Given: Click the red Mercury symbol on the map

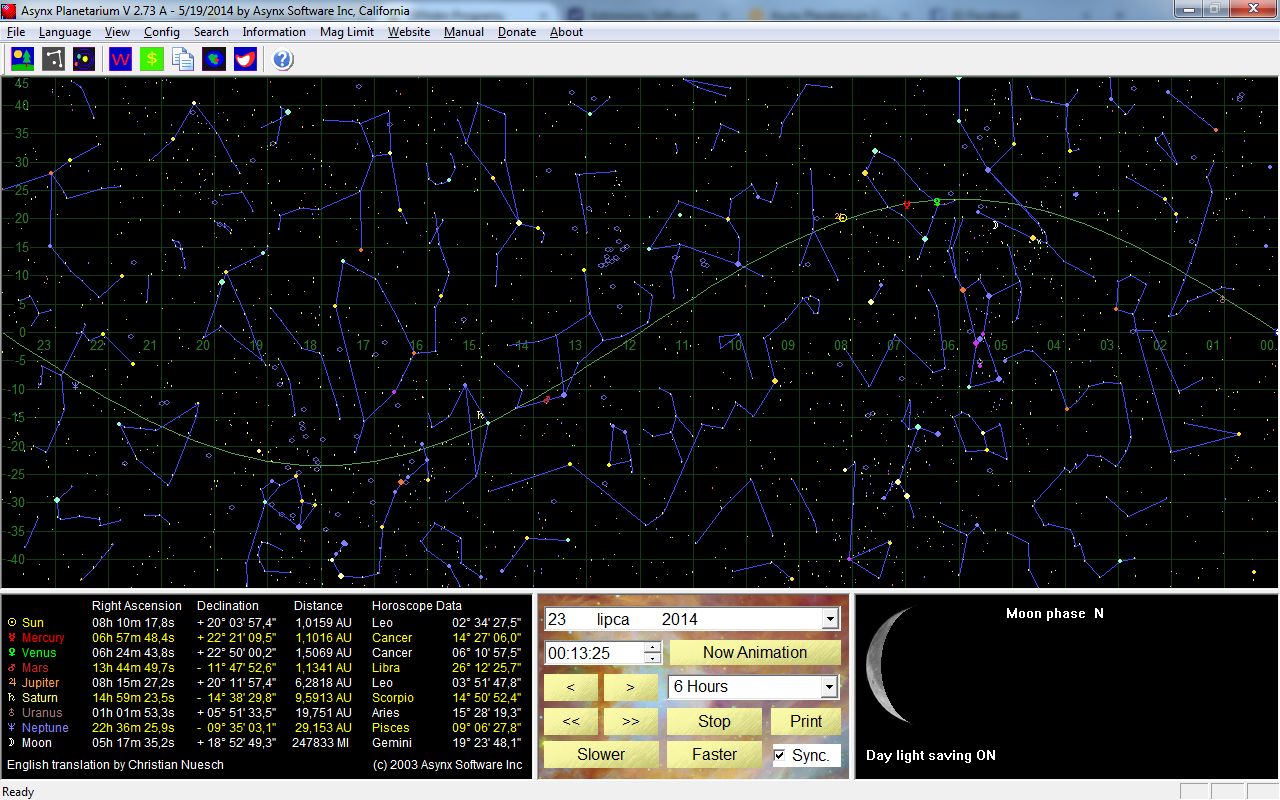Looking at the screenshot, I should pyautogui.click(x=907, y=205).
